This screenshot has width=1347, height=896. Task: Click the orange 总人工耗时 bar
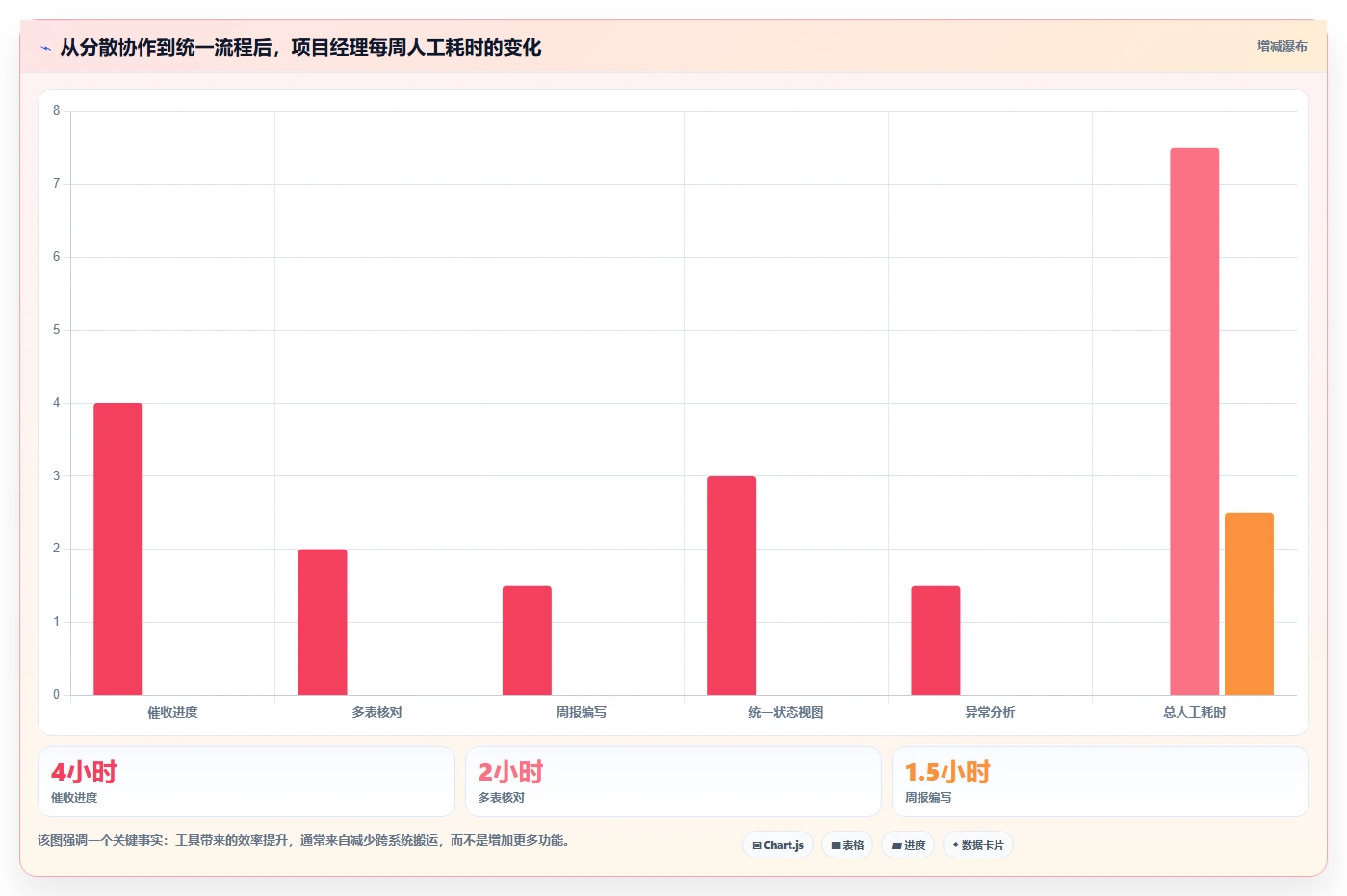tap(1249, 603)
